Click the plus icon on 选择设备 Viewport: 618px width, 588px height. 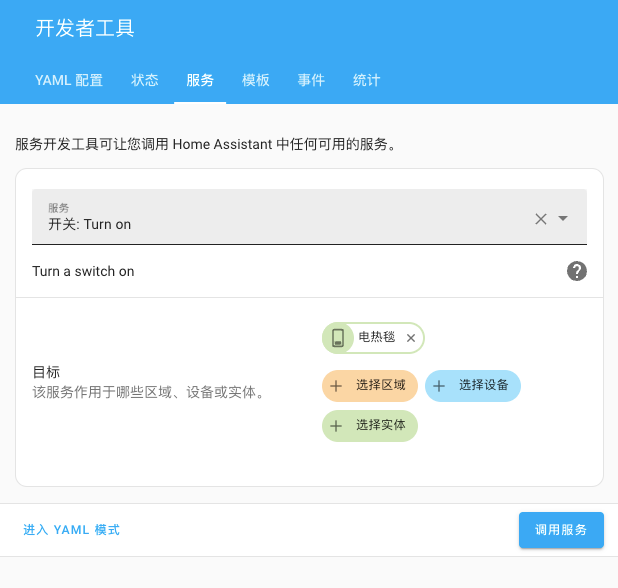pyautogui.click(x=439, y=386)
